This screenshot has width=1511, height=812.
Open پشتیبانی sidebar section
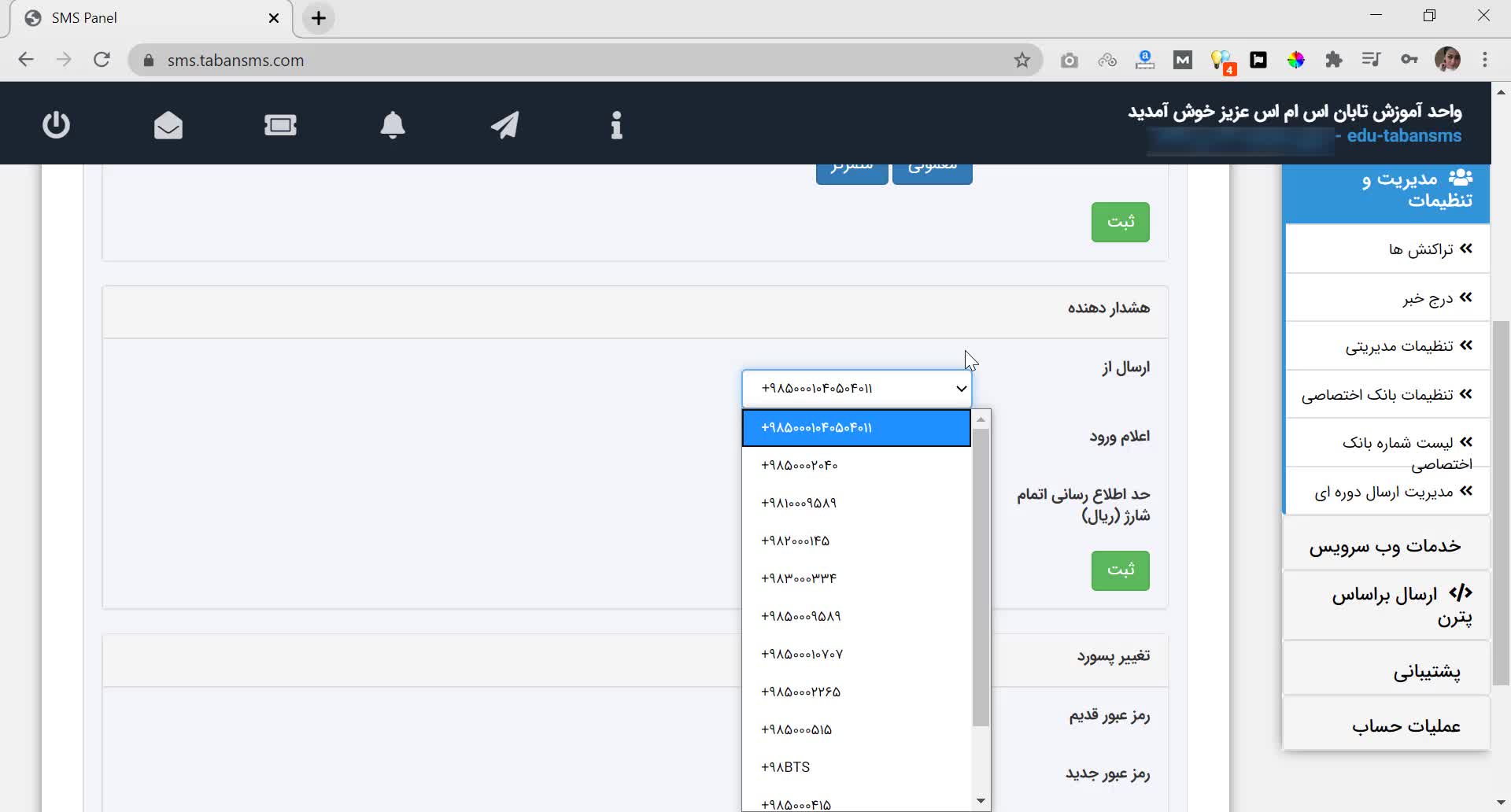1426,672
